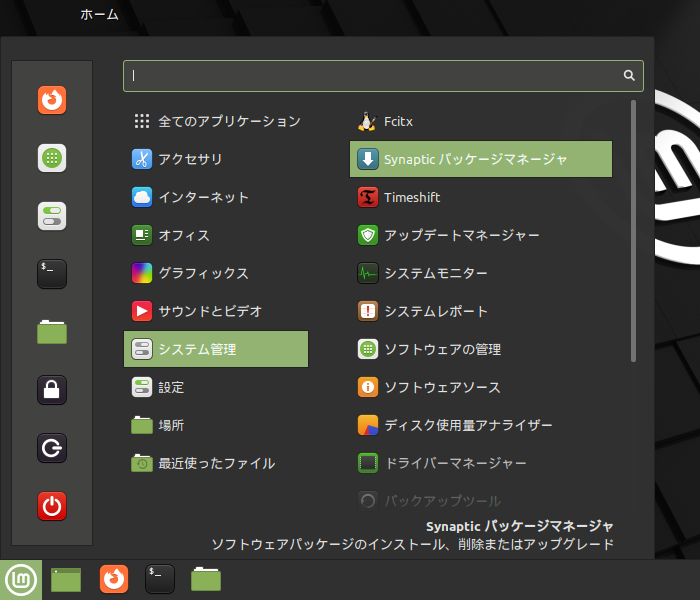
Task: Open the 場所 category
Action: click(216, 425)
